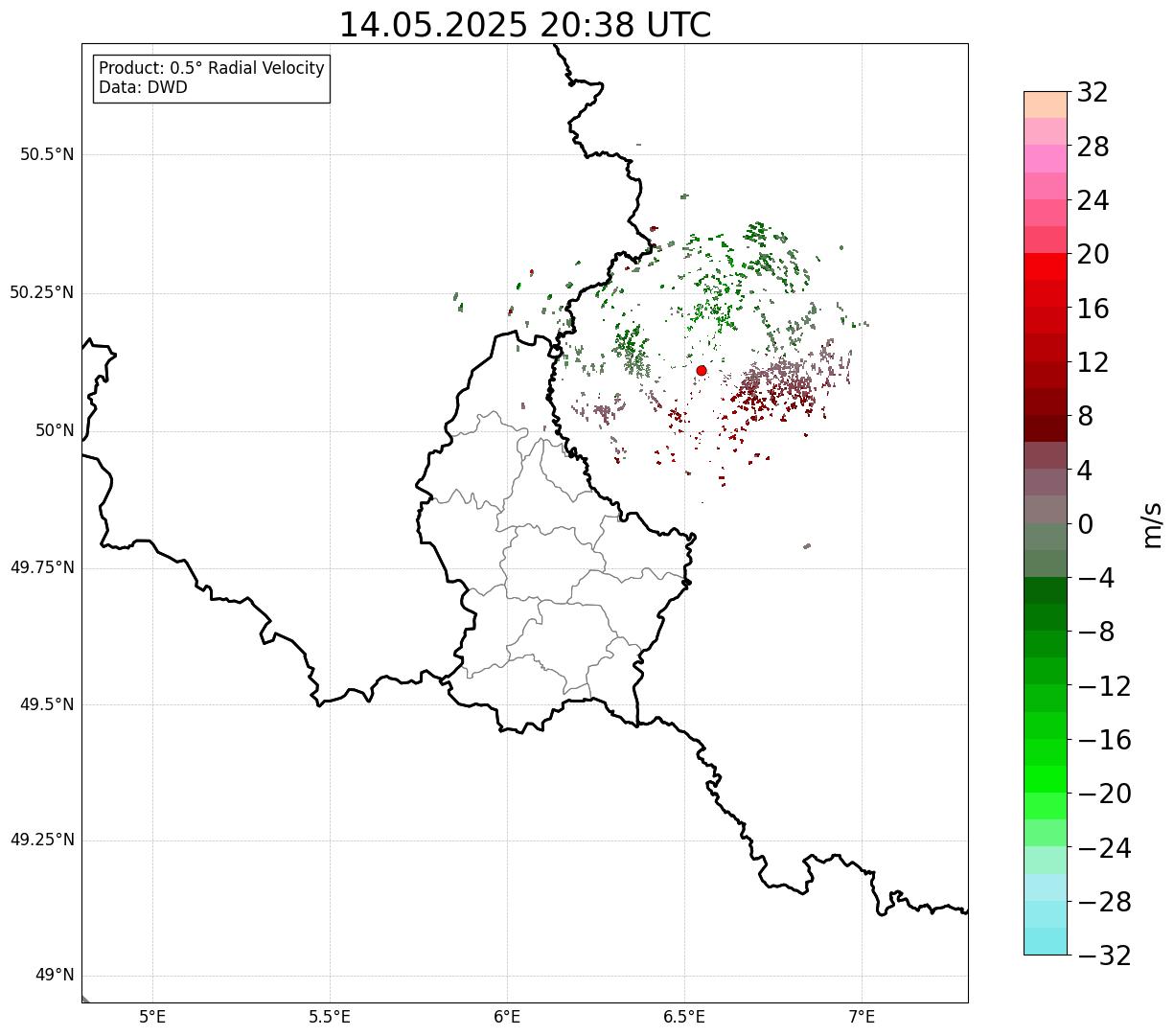The image size is (1174, 1036).
Task: Click the colorbar label 8
Action: coord(1085,416)
